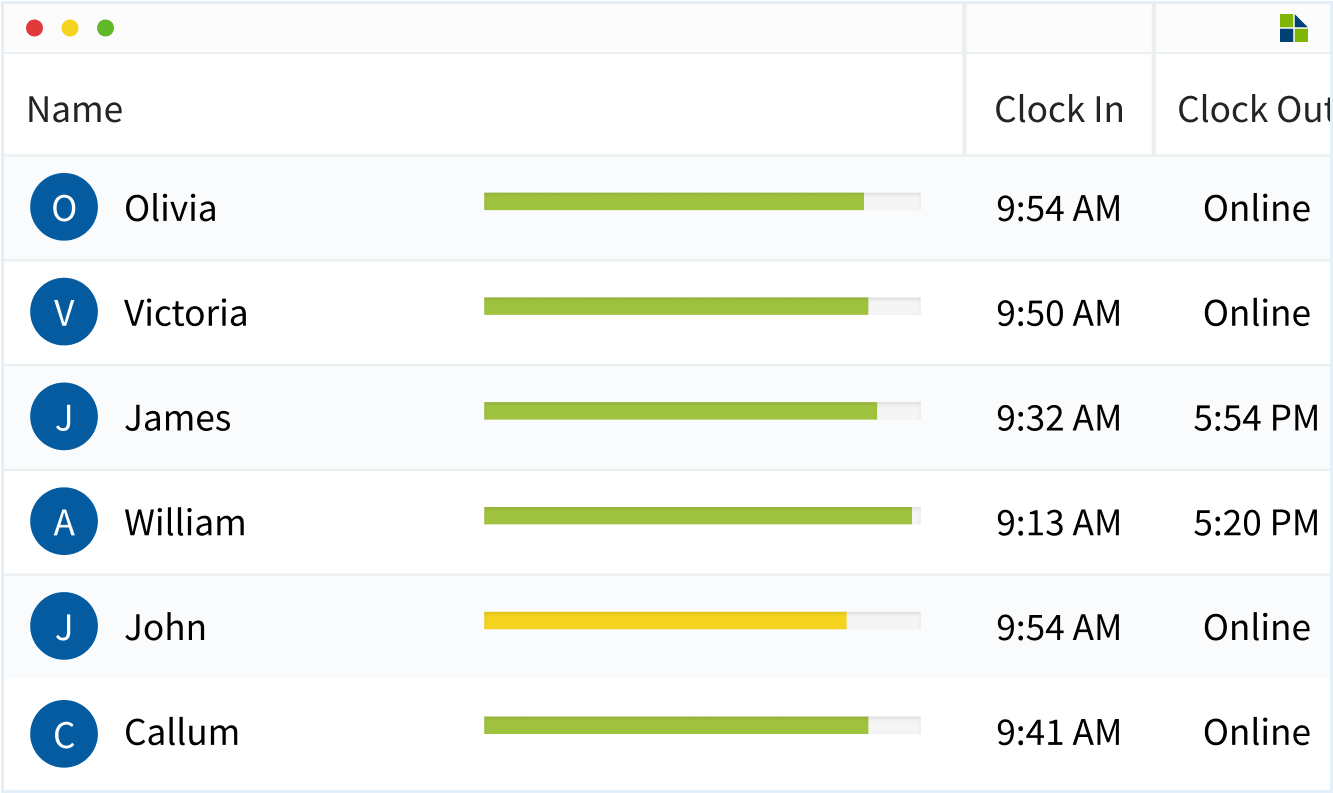The height and width of the screenshot is (793, 1333).
Task: Sort by the Name column header
Action: pos(75,109)
